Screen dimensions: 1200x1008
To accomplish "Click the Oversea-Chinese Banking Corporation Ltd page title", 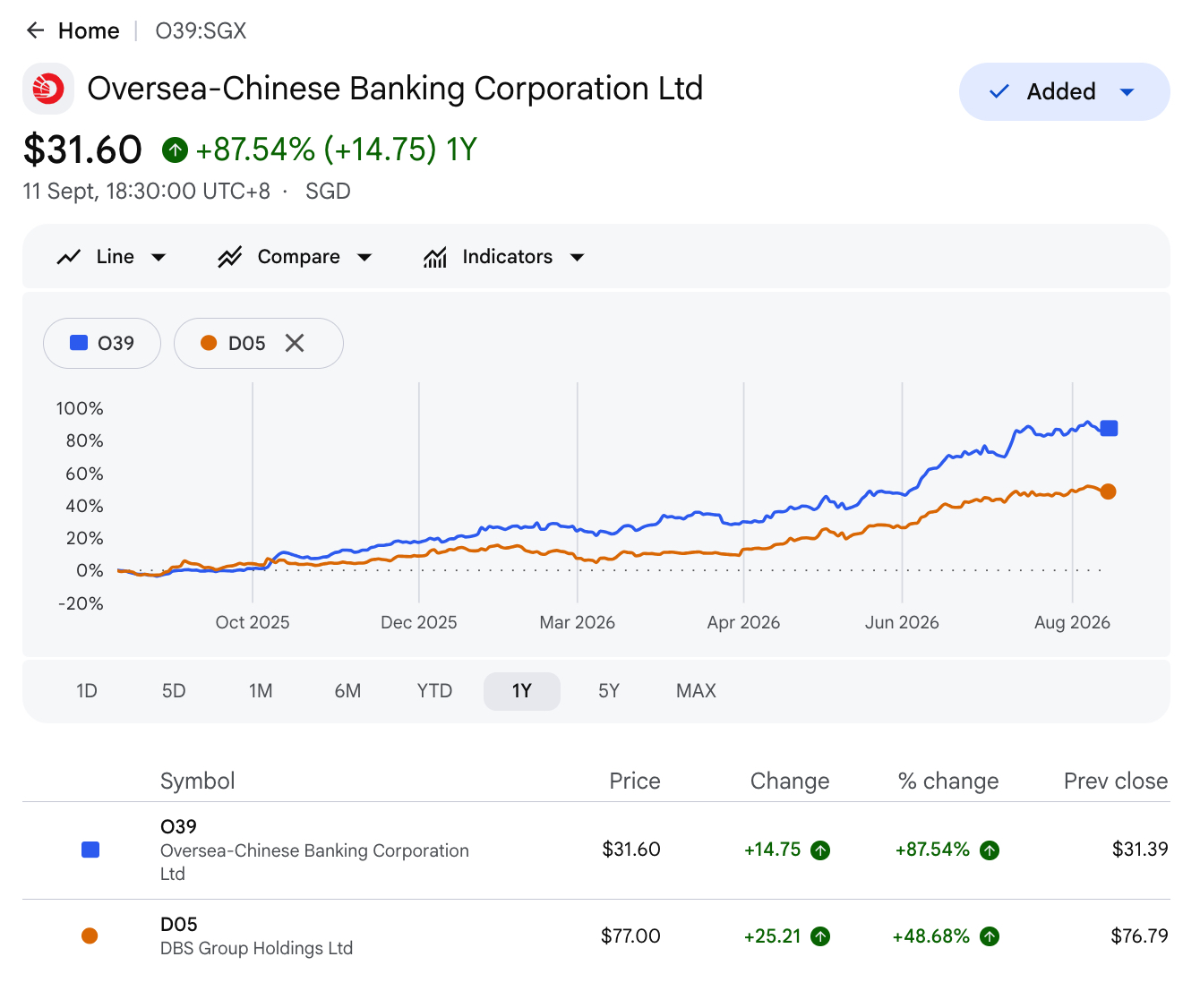I will click(395, 89).
